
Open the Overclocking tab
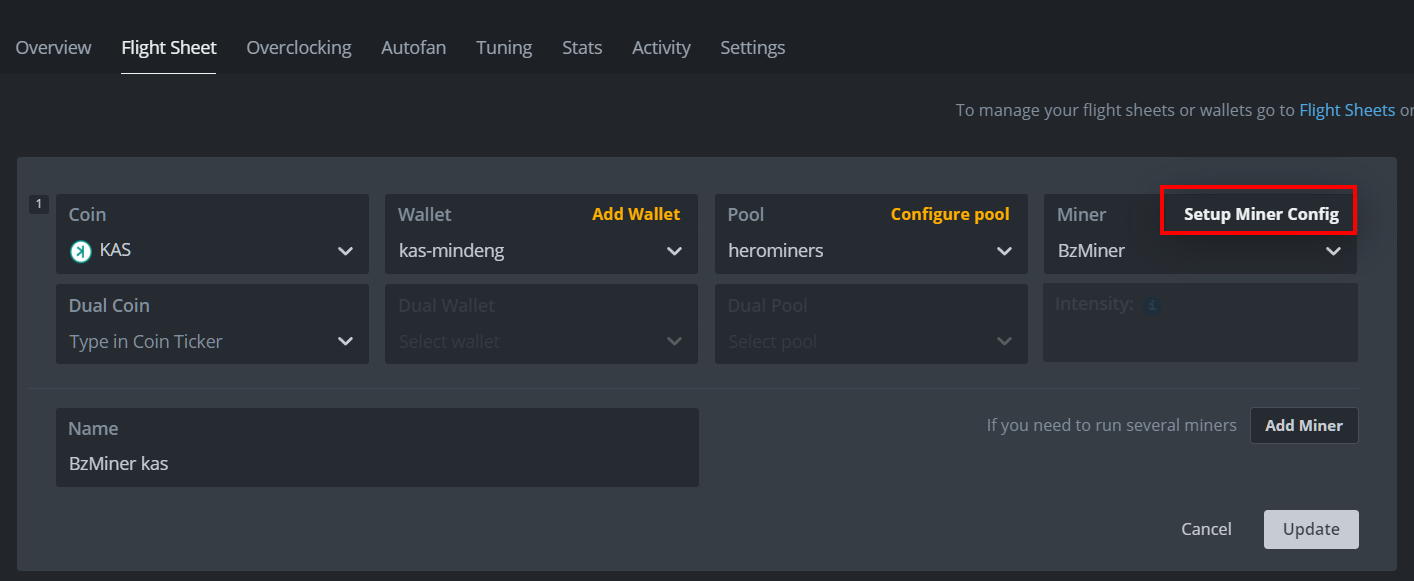coord(298,47)
